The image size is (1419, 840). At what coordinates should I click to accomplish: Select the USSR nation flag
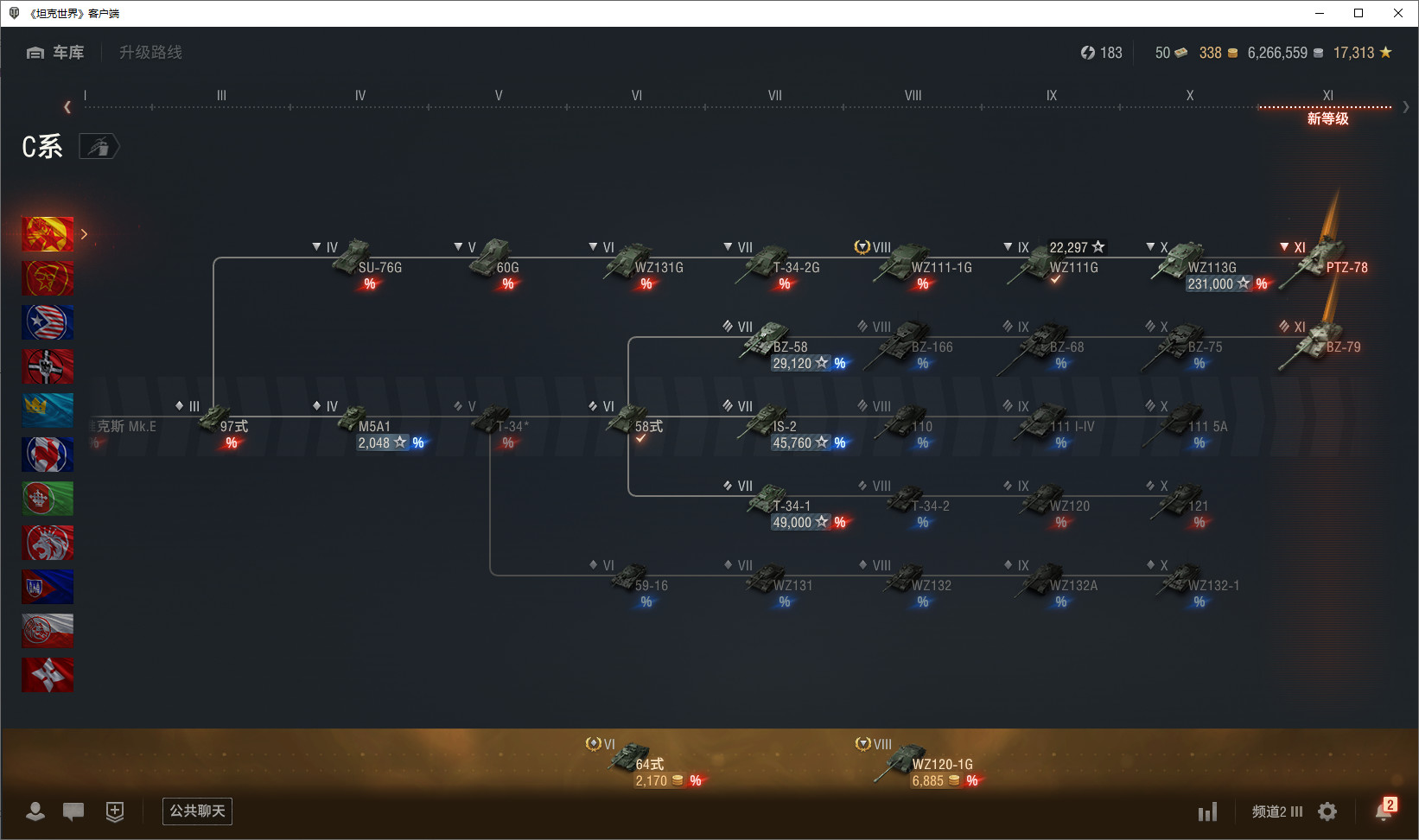(x=48, y=278)
